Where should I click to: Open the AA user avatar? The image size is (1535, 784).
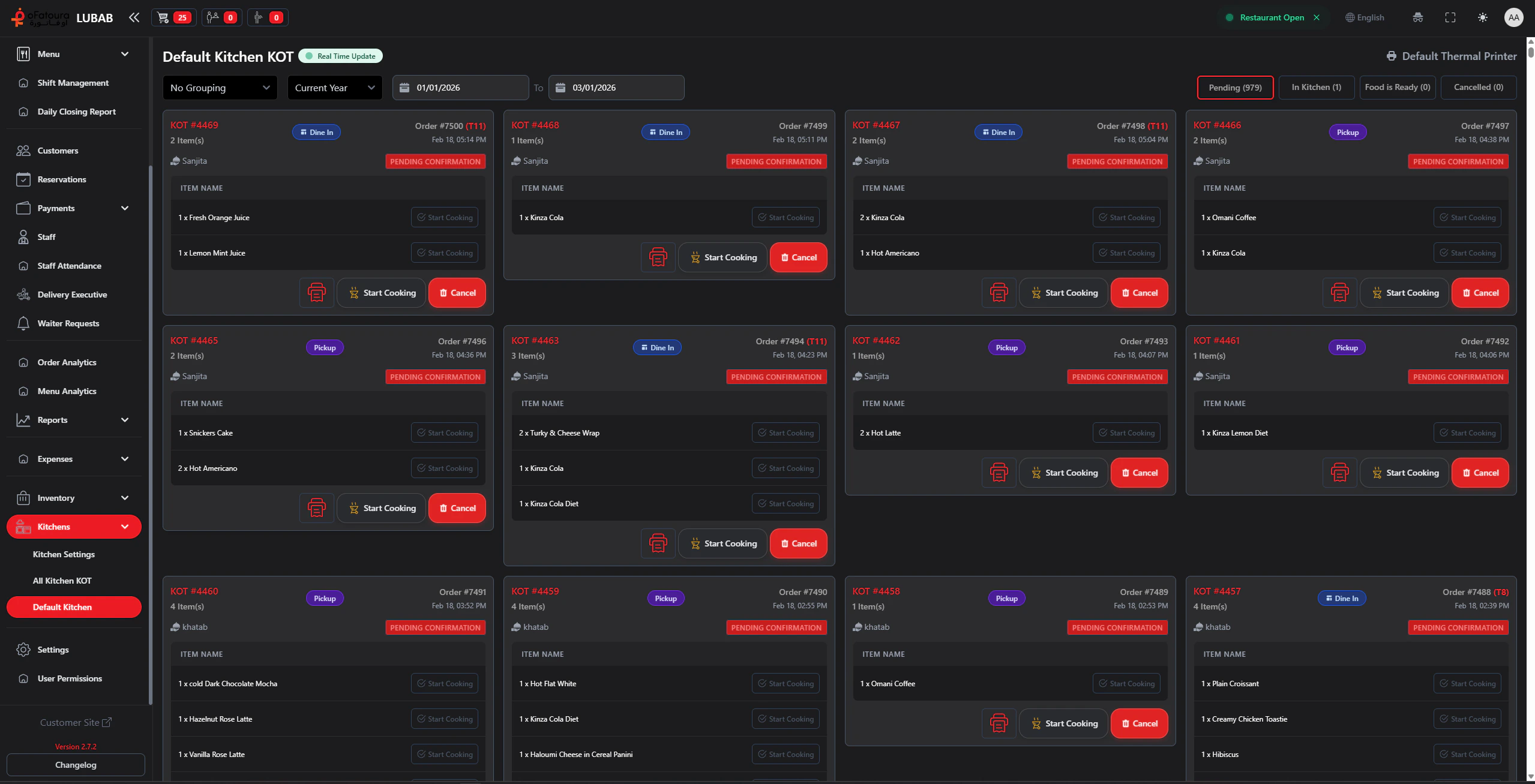click(1513, 17)
